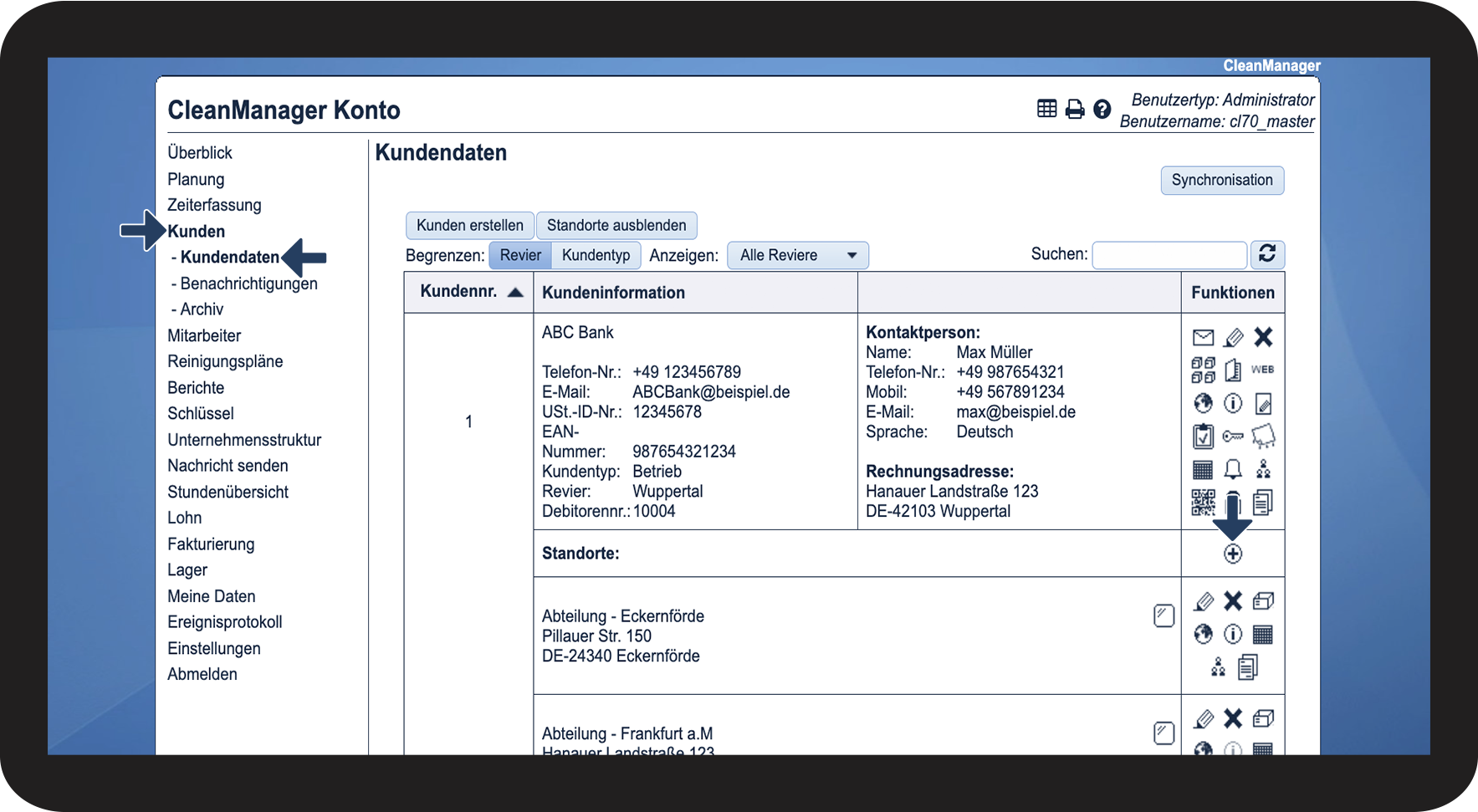The height and width of the screenshot is (812, 1478).
Task: Click the envelope icon for ABC Bank
Action: 1203,338
